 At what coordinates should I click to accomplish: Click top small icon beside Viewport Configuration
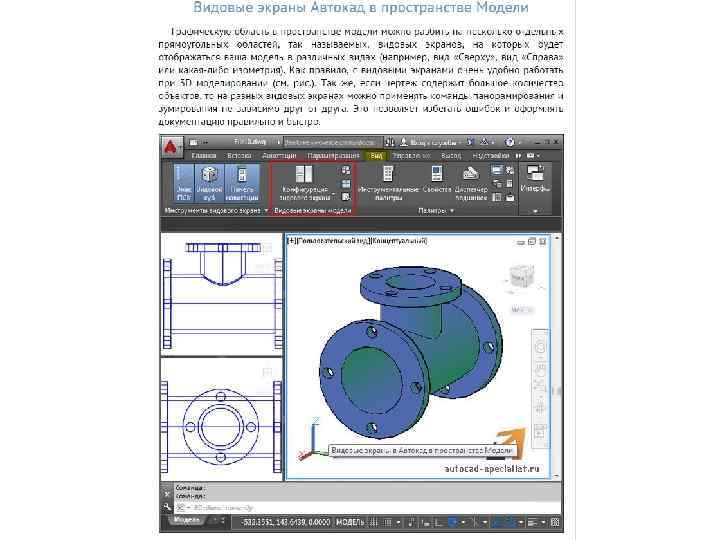click(x=346, y=171)
